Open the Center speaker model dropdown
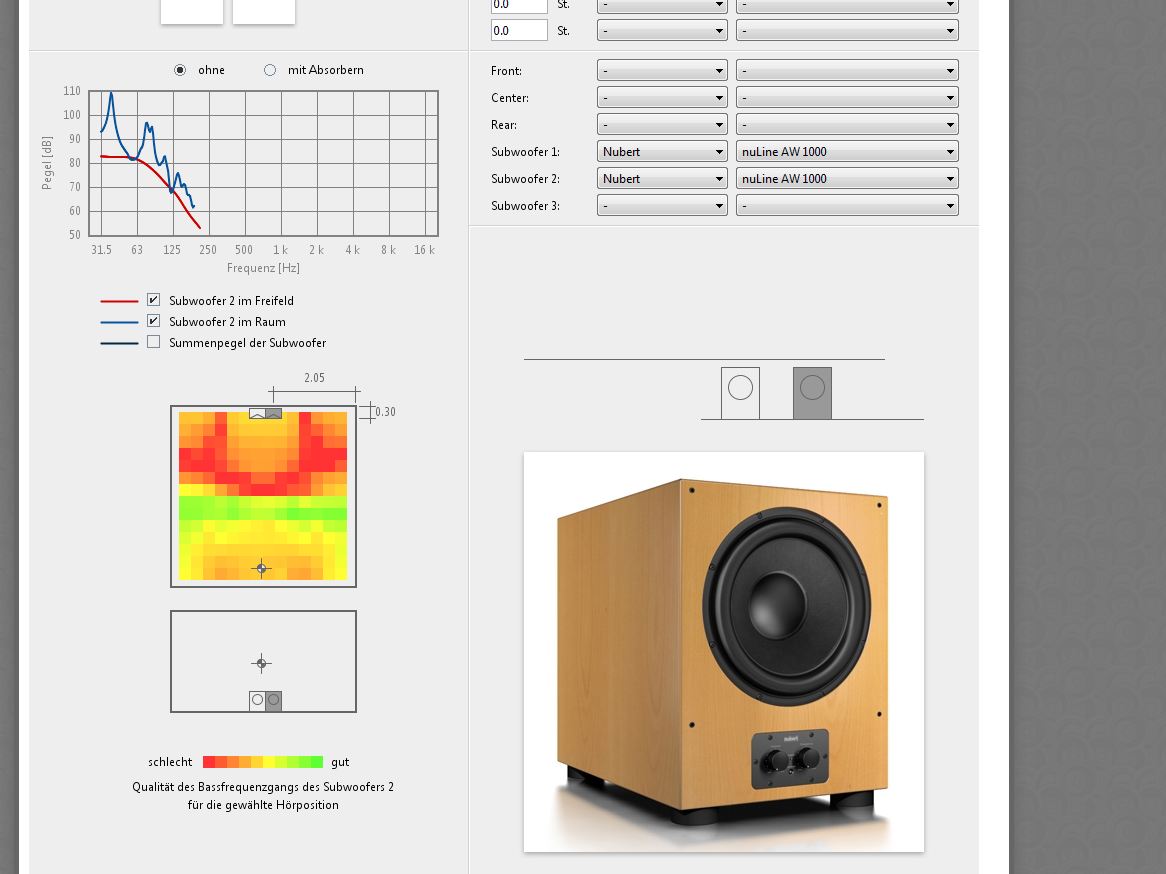Screen dimensions: 1166x874 coord(847,98)
